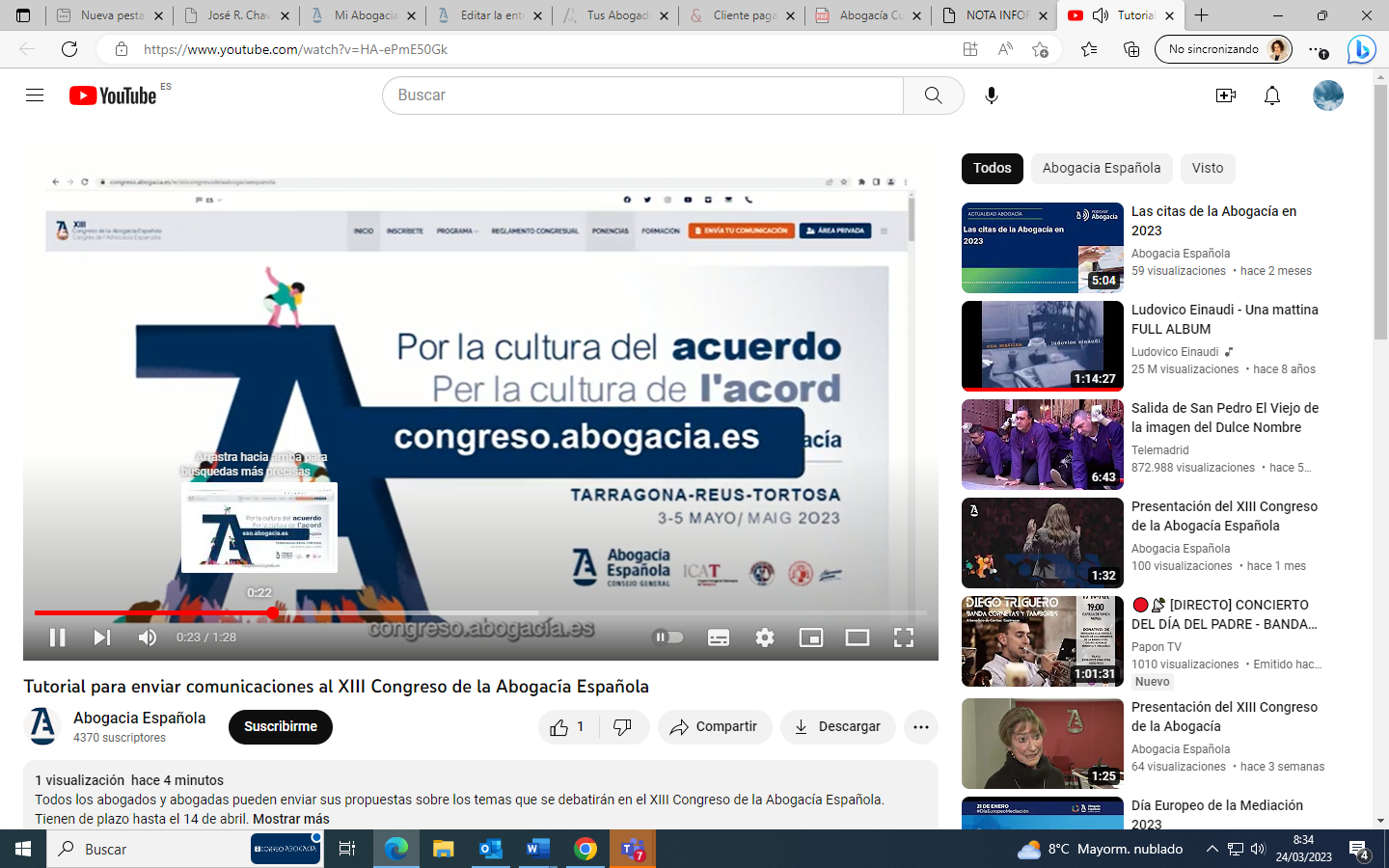Screen dimensions: 1389x868
Task: Open the 1:25 Presentación del XIII Congreso video
Action: 1043,744
